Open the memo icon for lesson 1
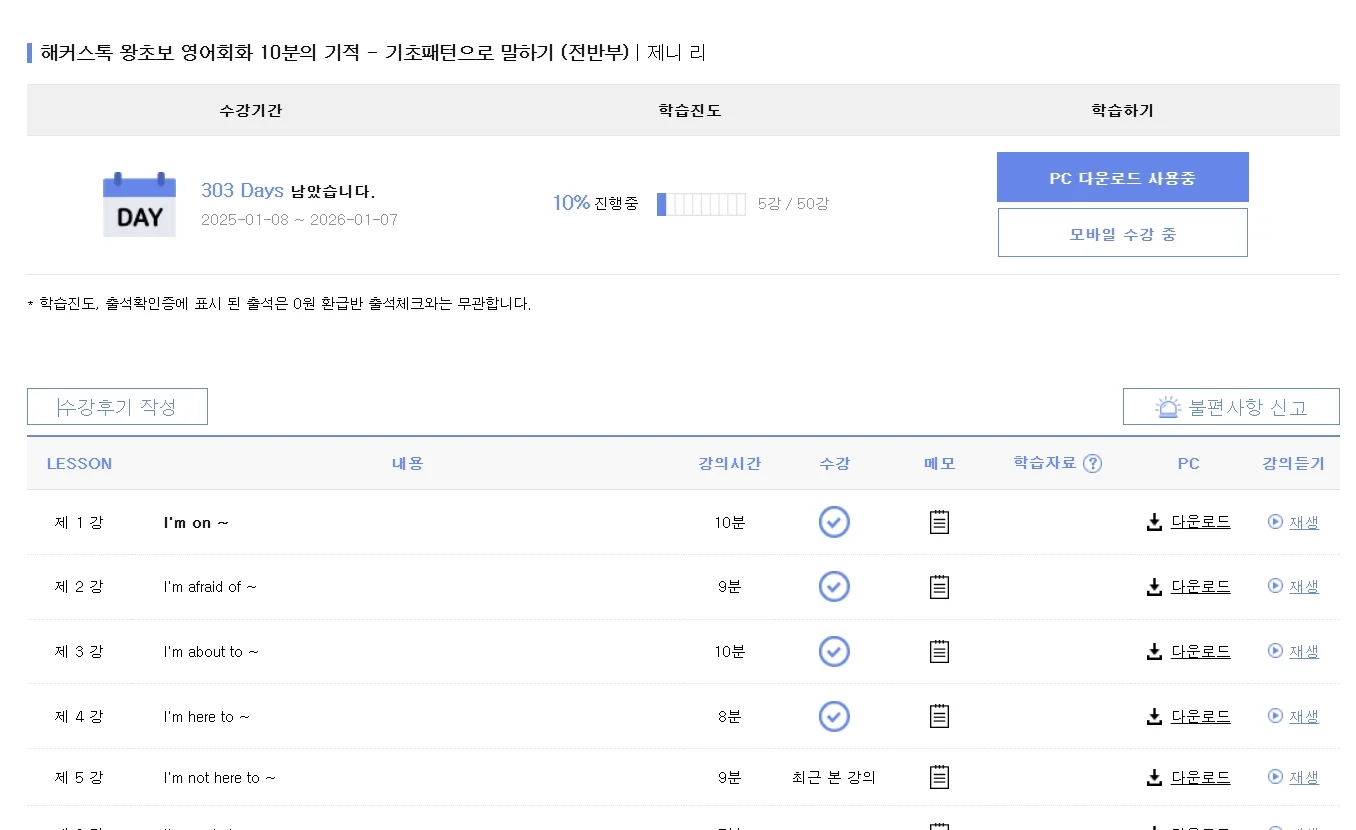 [939, 522]
